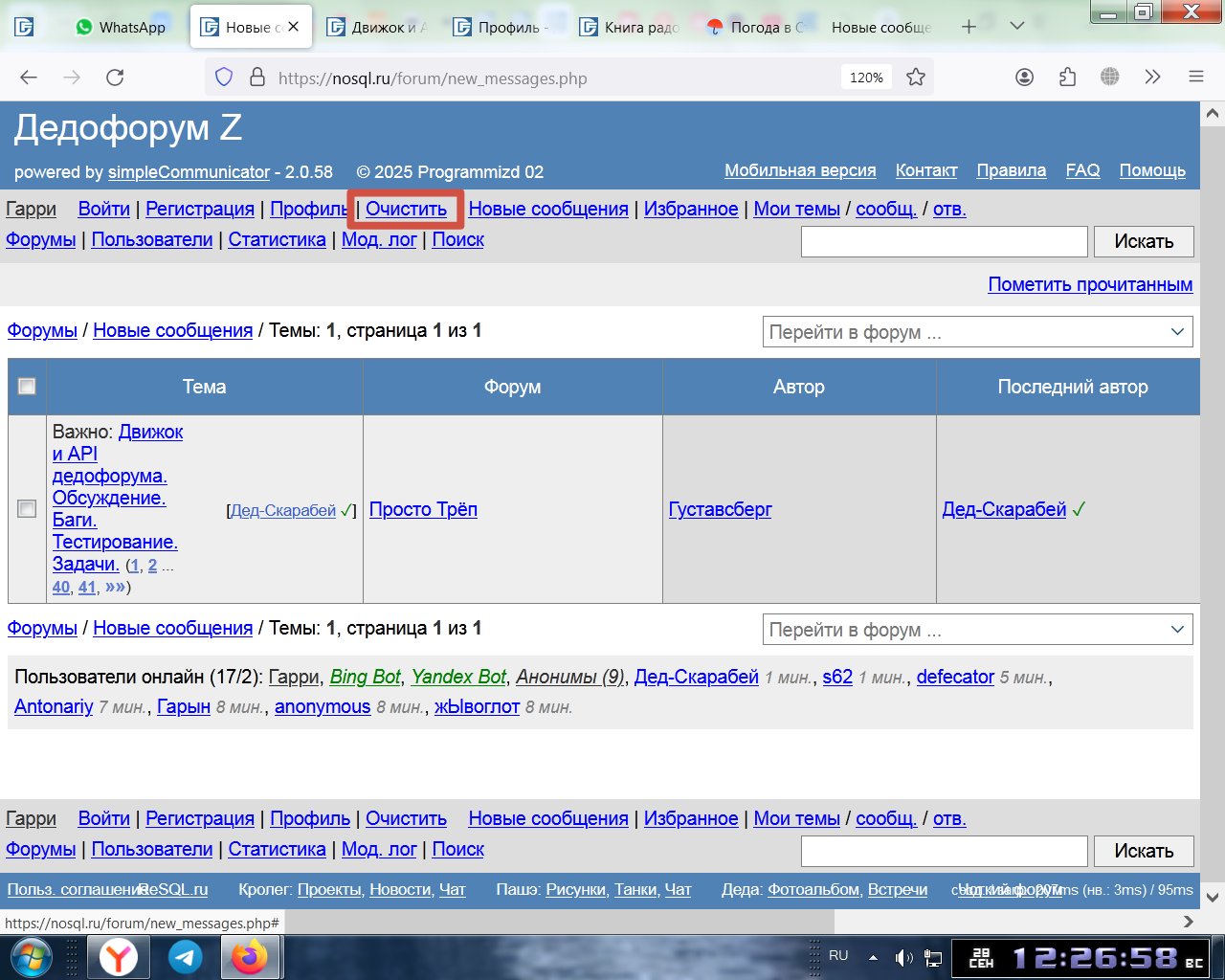Switch to the Погода browser tab
The image size is (1225, 980).
(756, 27)
